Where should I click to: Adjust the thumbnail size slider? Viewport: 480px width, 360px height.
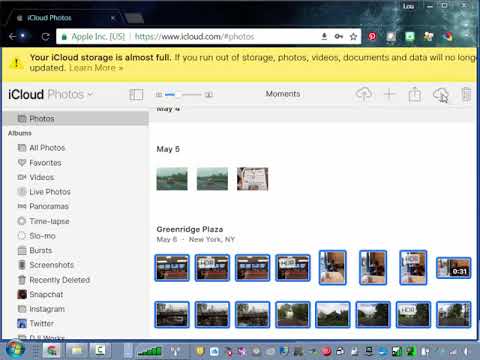coord(183,95)
